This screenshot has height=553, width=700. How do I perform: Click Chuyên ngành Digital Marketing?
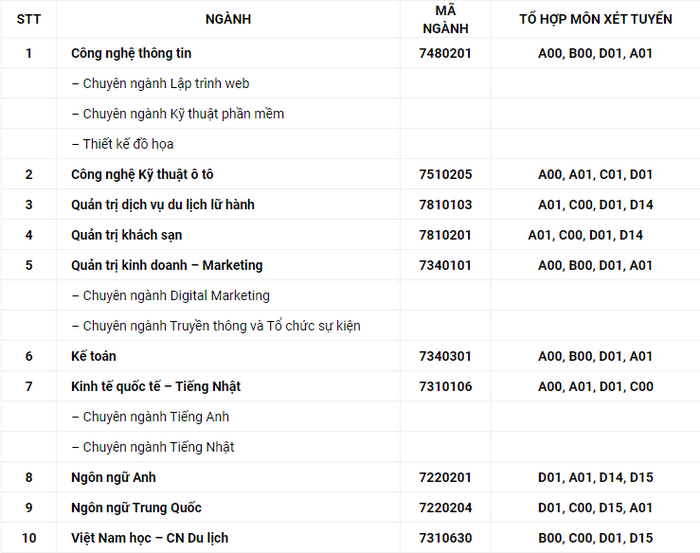coord(171,295)
